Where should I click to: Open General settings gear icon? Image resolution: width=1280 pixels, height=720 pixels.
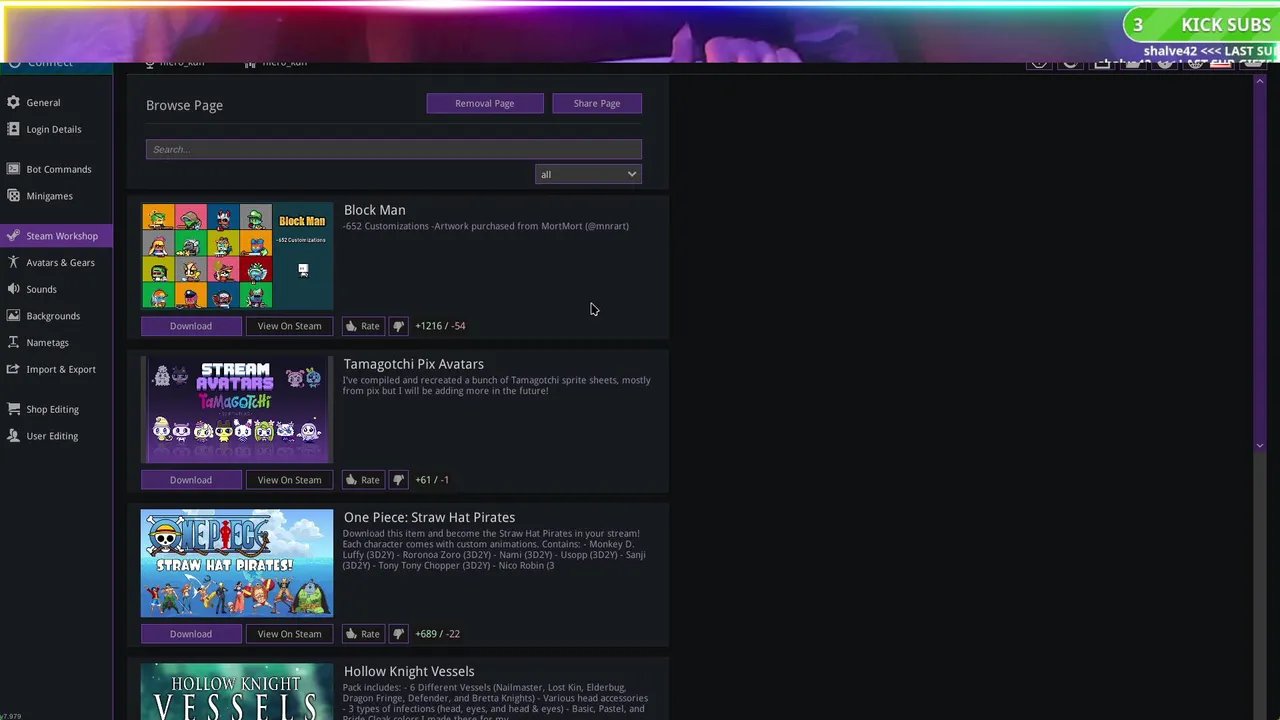point(13,102)
